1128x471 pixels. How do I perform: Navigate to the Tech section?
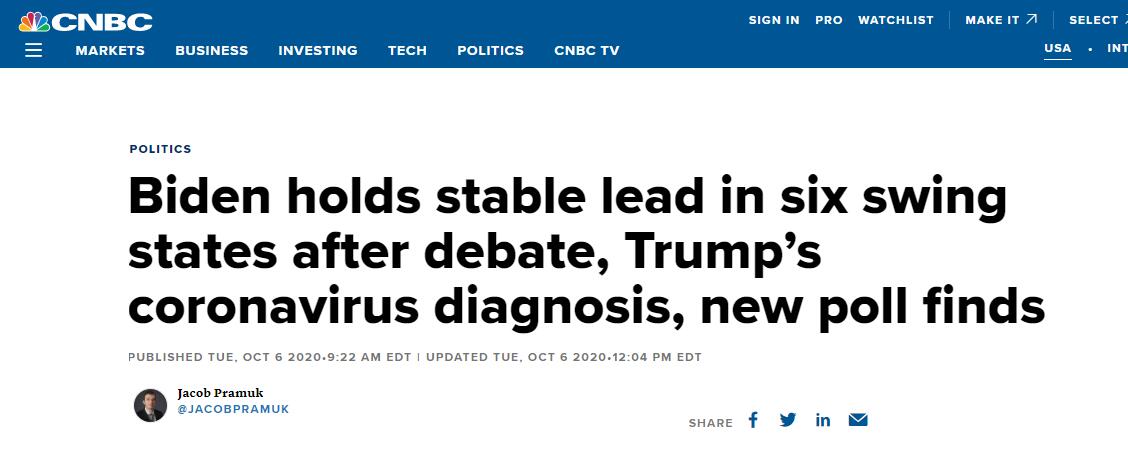click(407, 51)
